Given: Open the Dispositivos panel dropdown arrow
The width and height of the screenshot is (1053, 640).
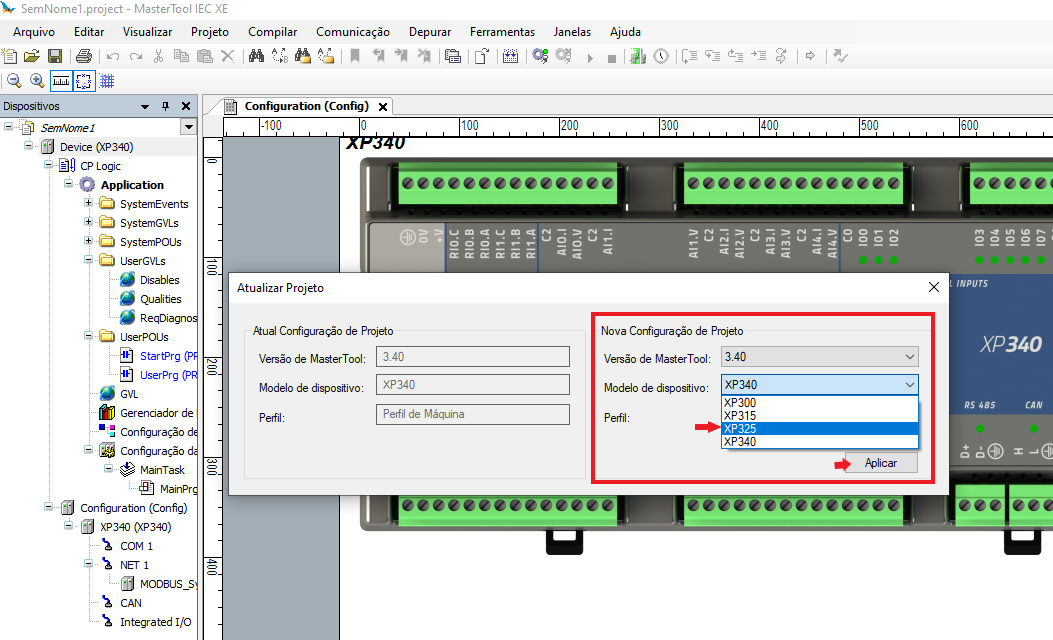Looking at the screenshot, I should point(145,106).
